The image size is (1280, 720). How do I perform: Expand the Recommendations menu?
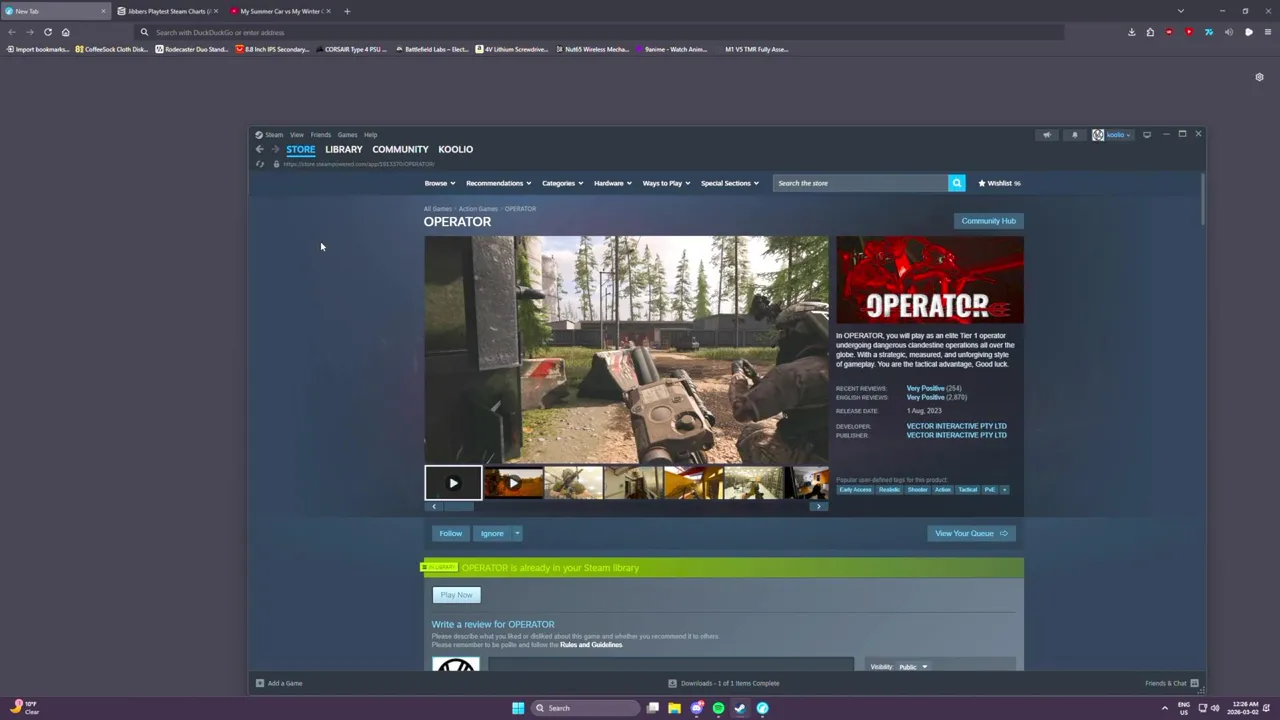tap(498, 183)
